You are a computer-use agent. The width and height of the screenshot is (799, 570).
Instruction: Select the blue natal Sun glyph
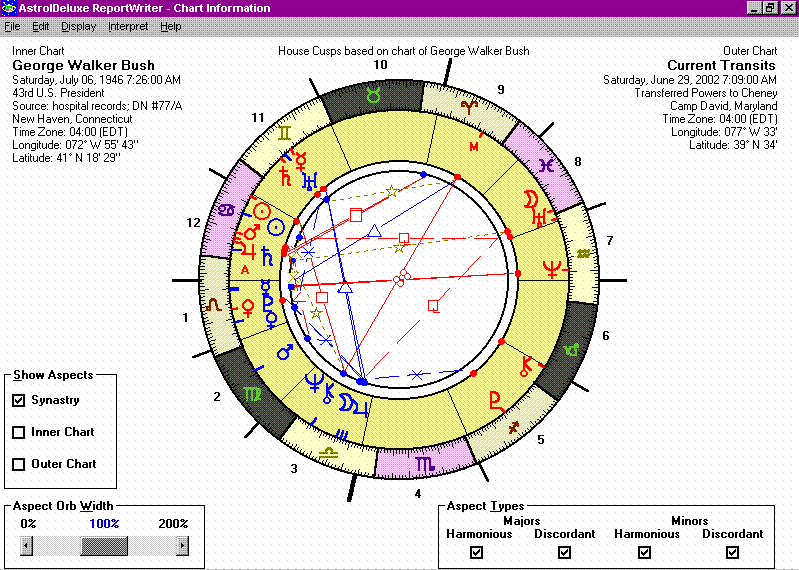click(x=276, y=227)
